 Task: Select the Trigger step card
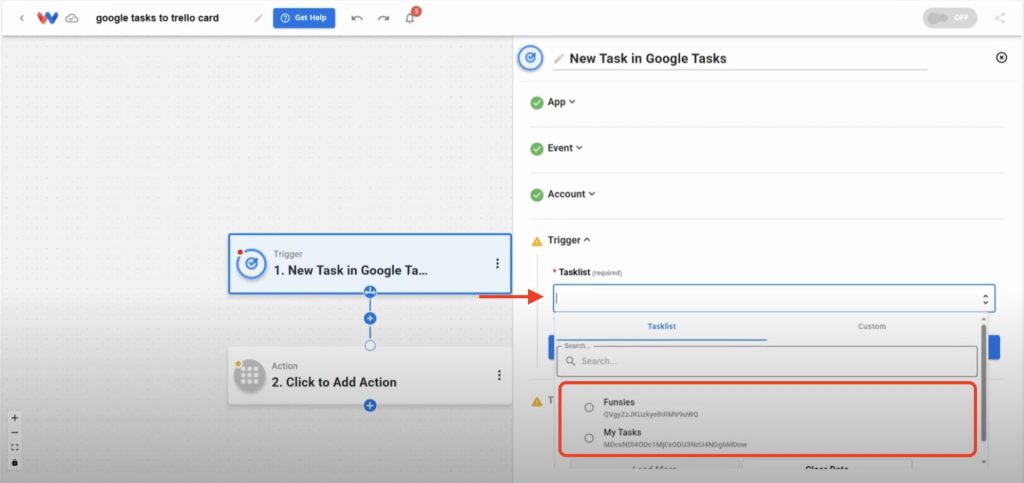pos(370,264)
